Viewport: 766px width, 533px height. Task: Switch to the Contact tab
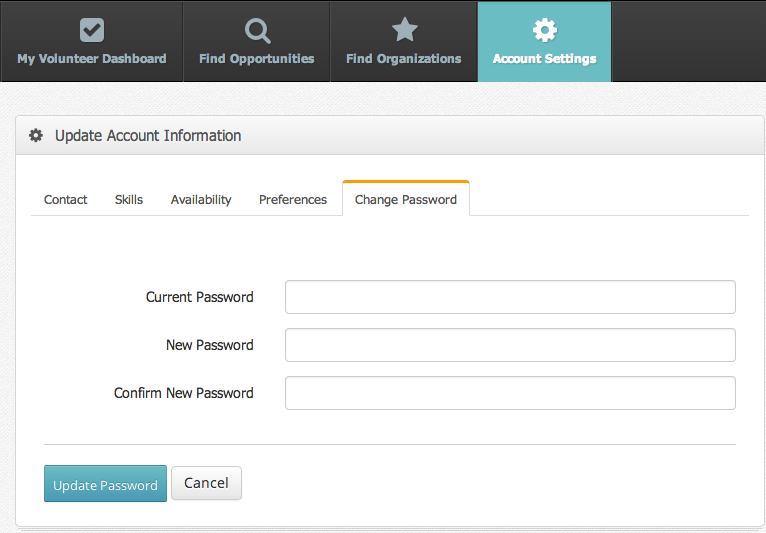point(65,199)
